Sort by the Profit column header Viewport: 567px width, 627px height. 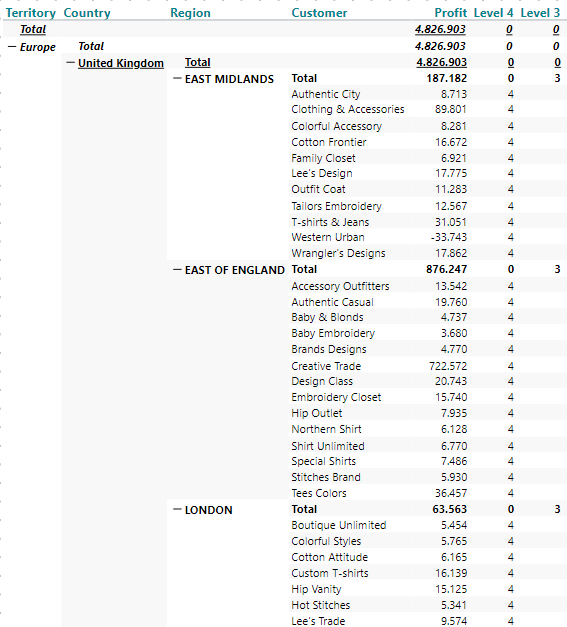[451, 13]
